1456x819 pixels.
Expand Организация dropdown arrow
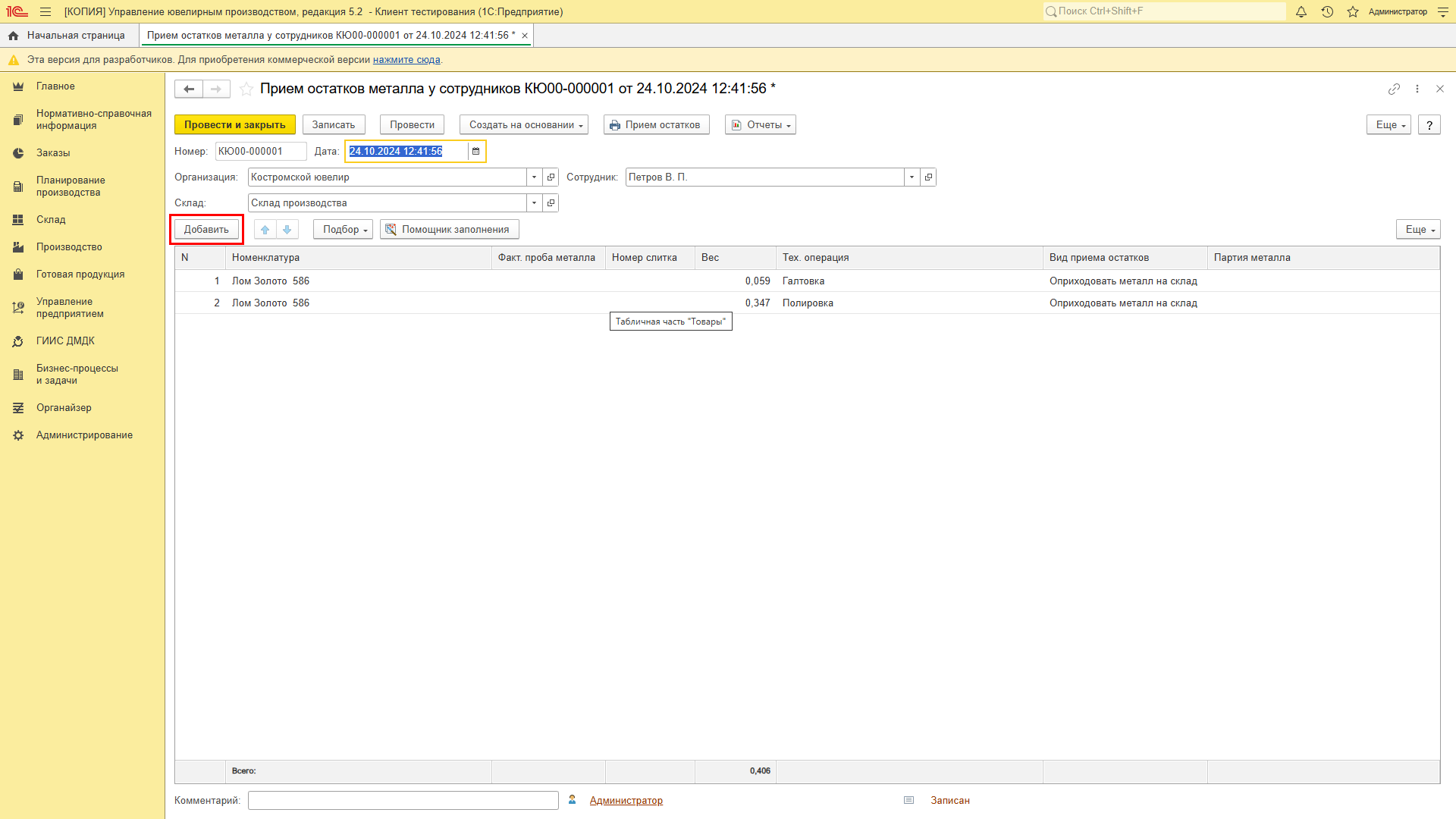coord(535,177)
